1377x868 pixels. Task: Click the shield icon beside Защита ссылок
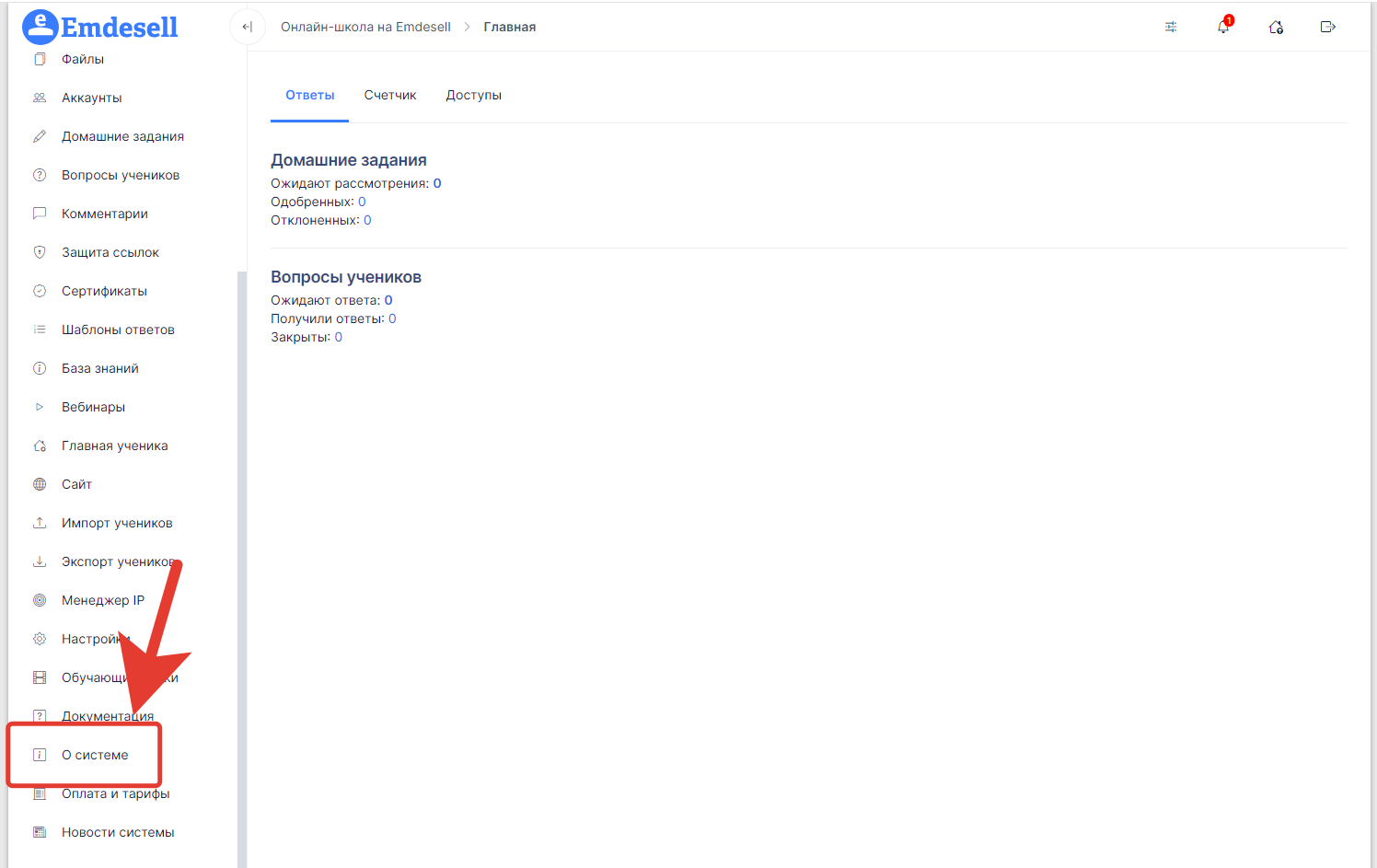coord(40,252)
